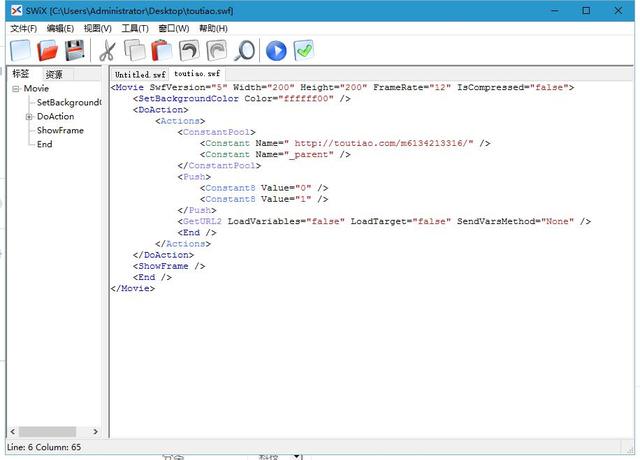Click the Paste clipboard icon

click(x=162, y=50)
